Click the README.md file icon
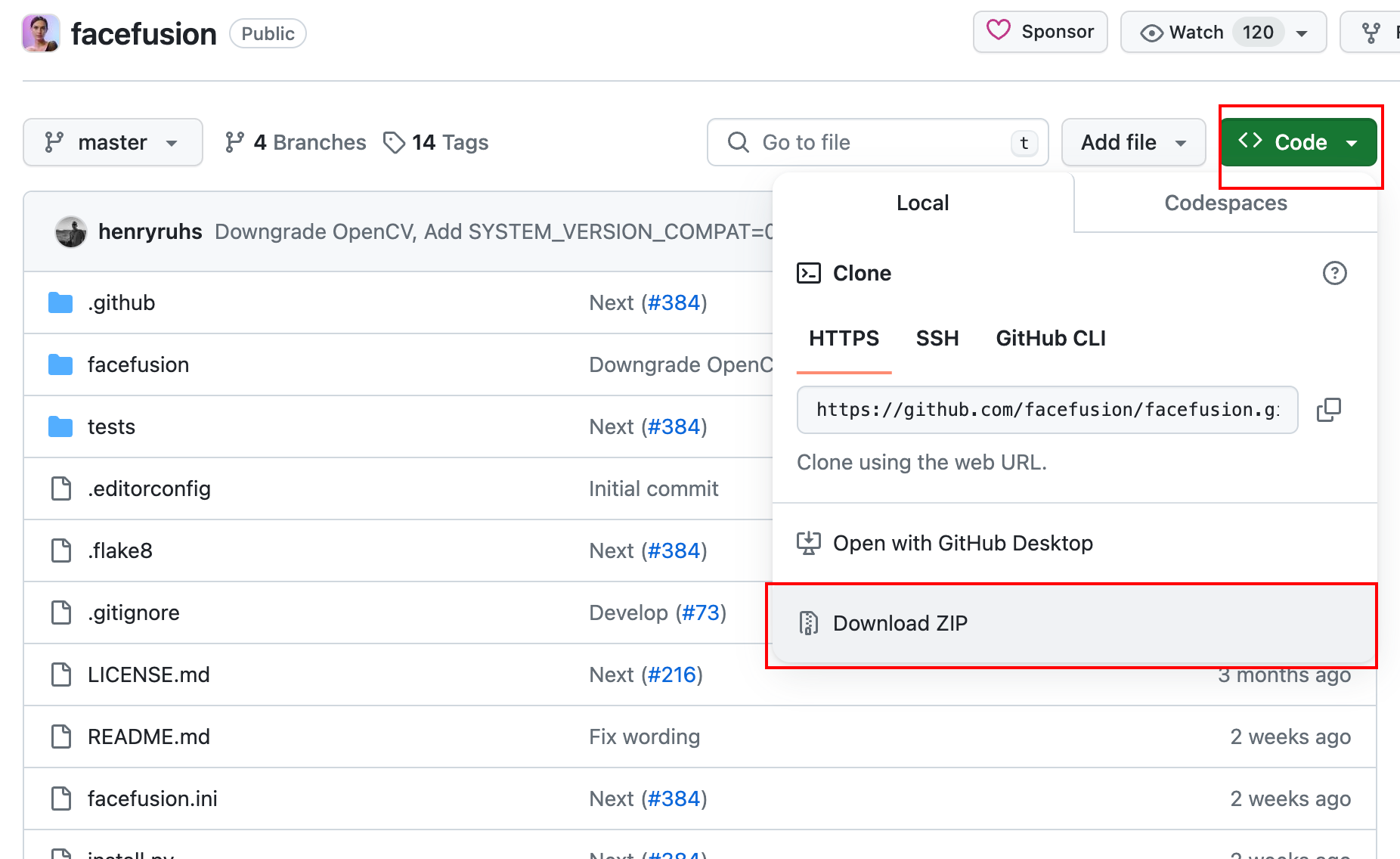Image resolution: width=1400 pixels, height=859 pixels. click(x=60, y=737)
